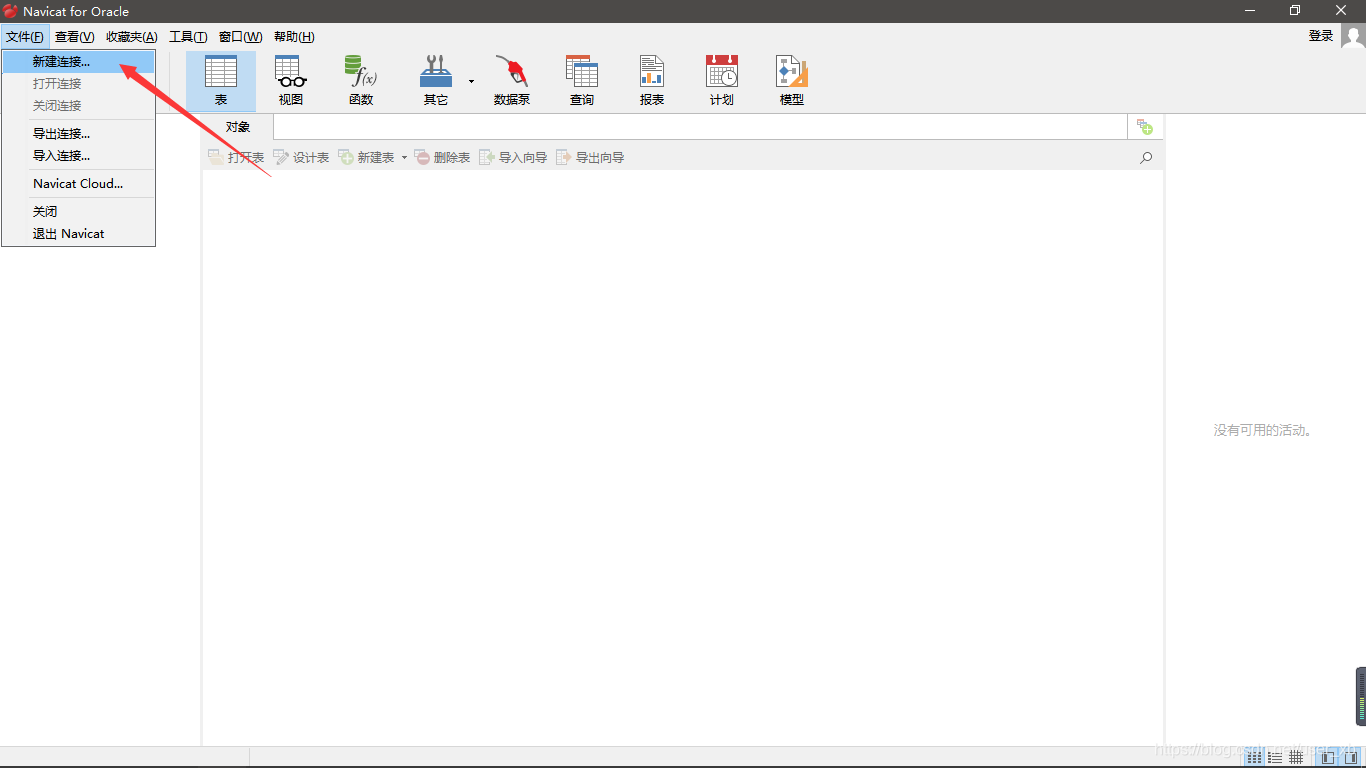Toggle the left navigation pane

pos(1328,758)
